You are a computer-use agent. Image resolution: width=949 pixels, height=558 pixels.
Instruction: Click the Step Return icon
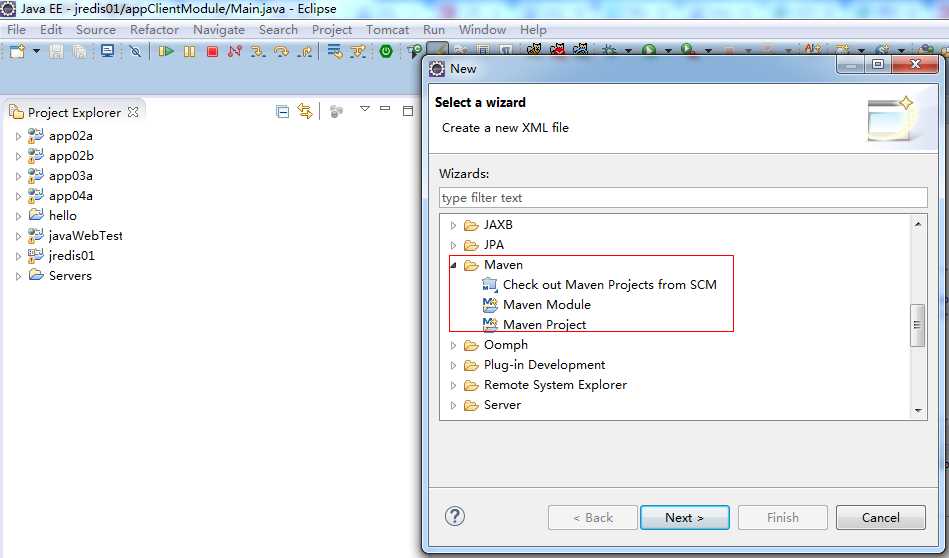(304, 51)
